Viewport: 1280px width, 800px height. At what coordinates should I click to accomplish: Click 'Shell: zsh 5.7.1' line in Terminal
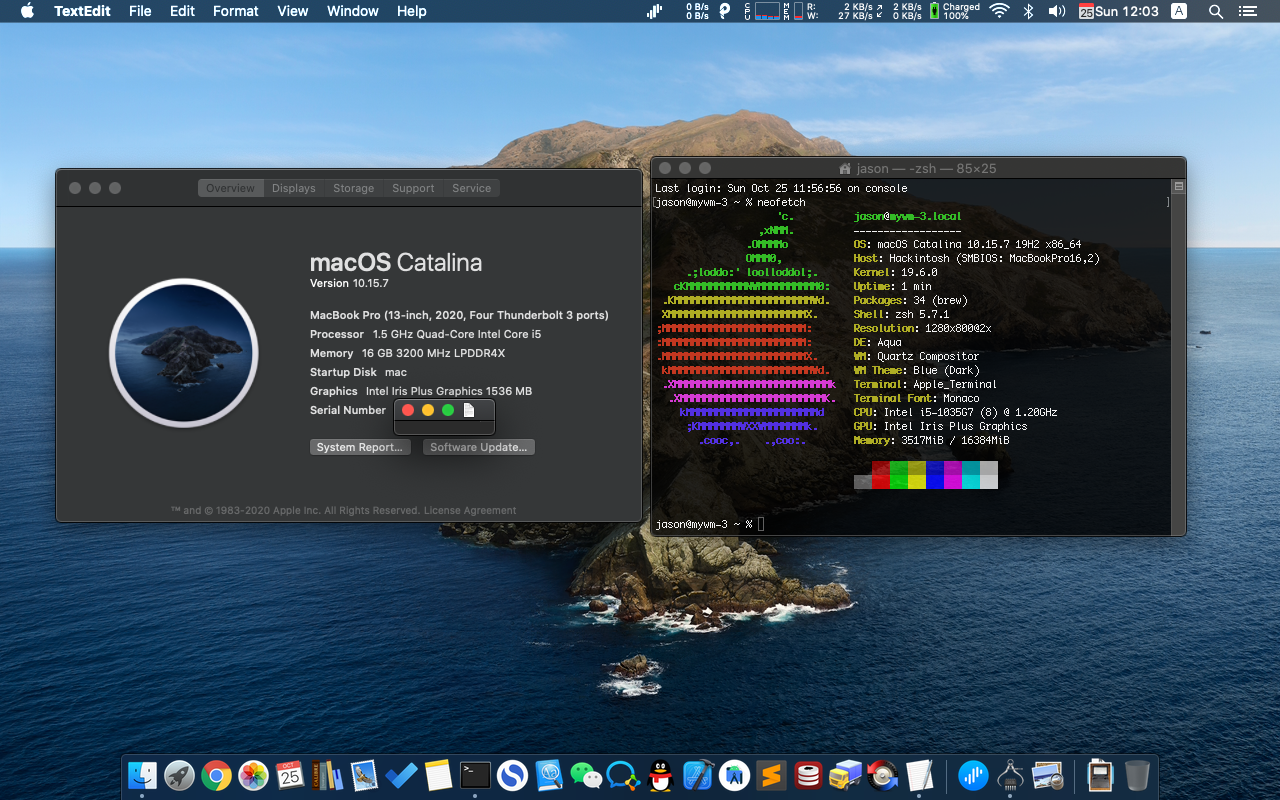[901, 314]
